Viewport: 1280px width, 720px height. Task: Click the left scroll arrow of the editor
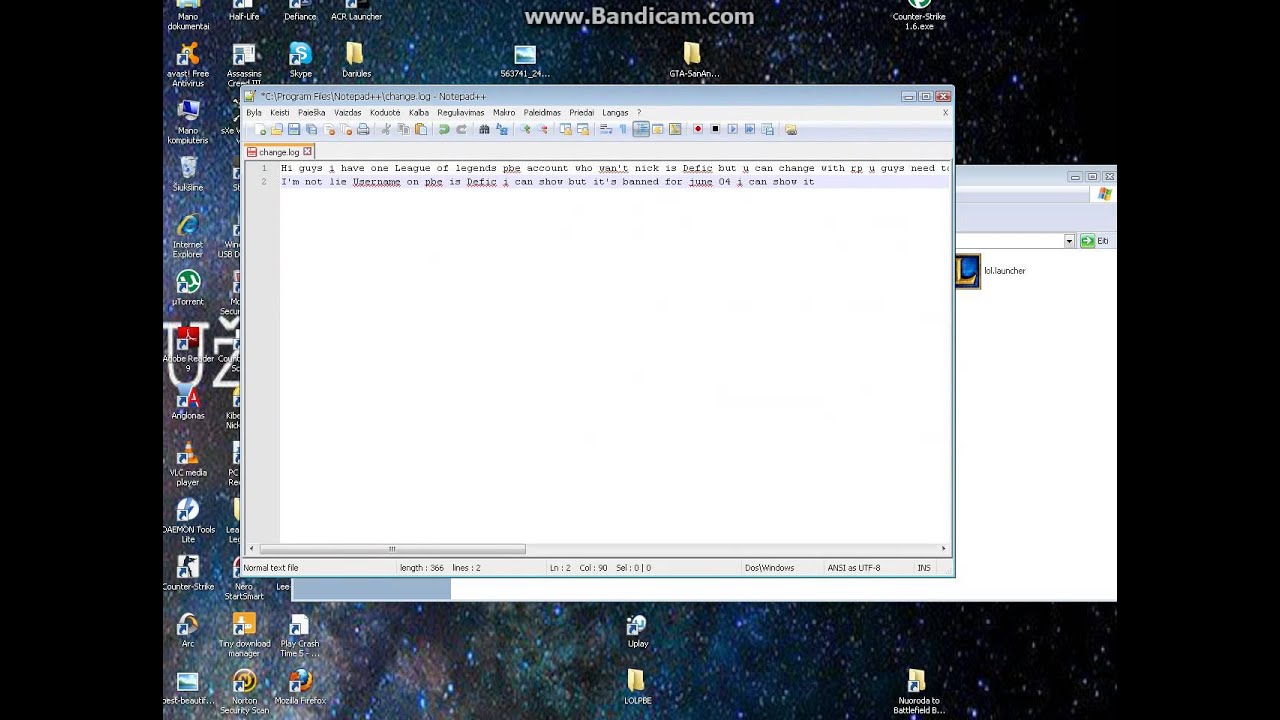click(252, 549)
